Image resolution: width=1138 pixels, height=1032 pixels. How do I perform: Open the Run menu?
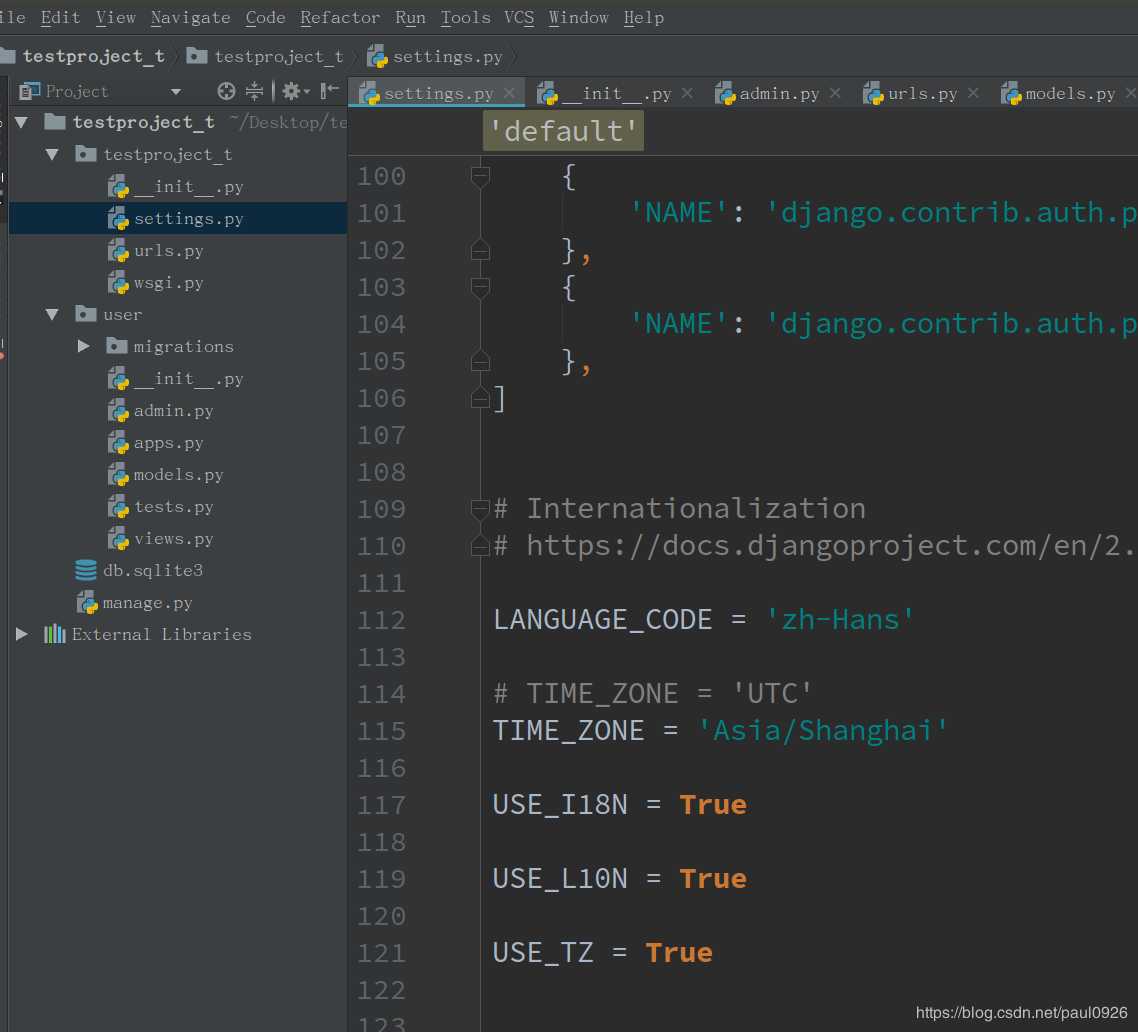pos(410,17)
